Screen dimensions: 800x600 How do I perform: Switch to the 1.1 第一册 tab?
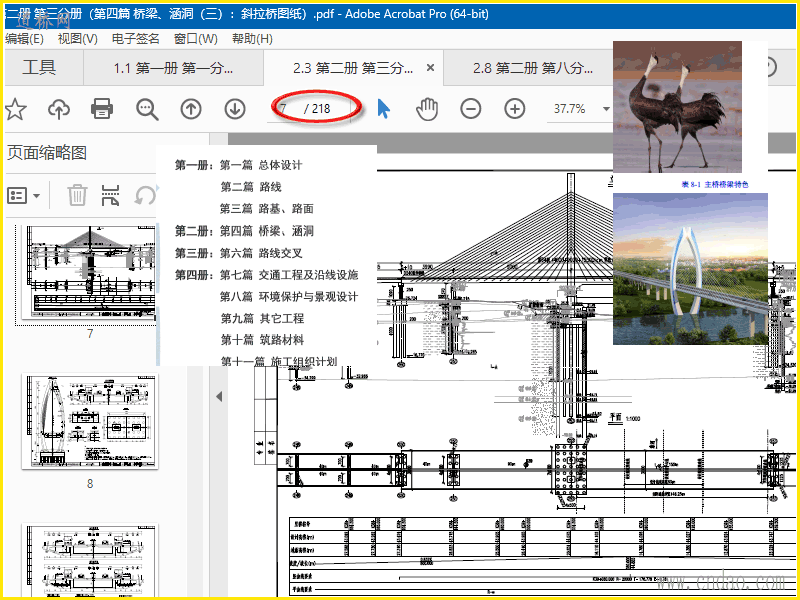[172, 68]
